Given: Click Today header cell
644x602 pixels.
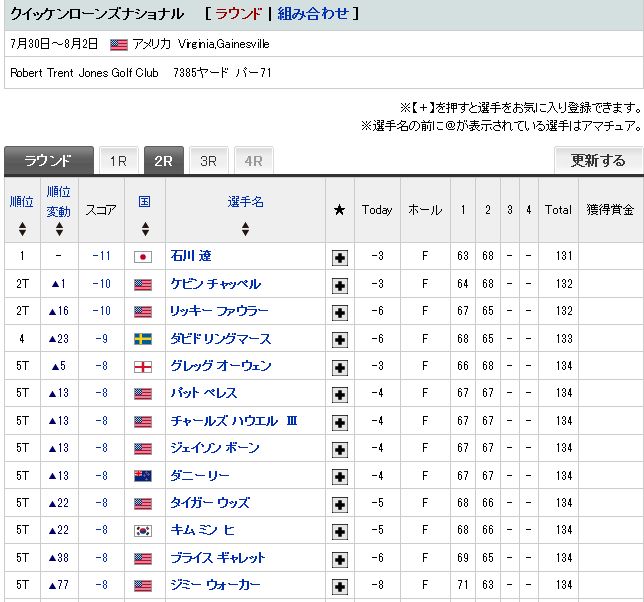Looking at the screenshot, I should (377, 210).
